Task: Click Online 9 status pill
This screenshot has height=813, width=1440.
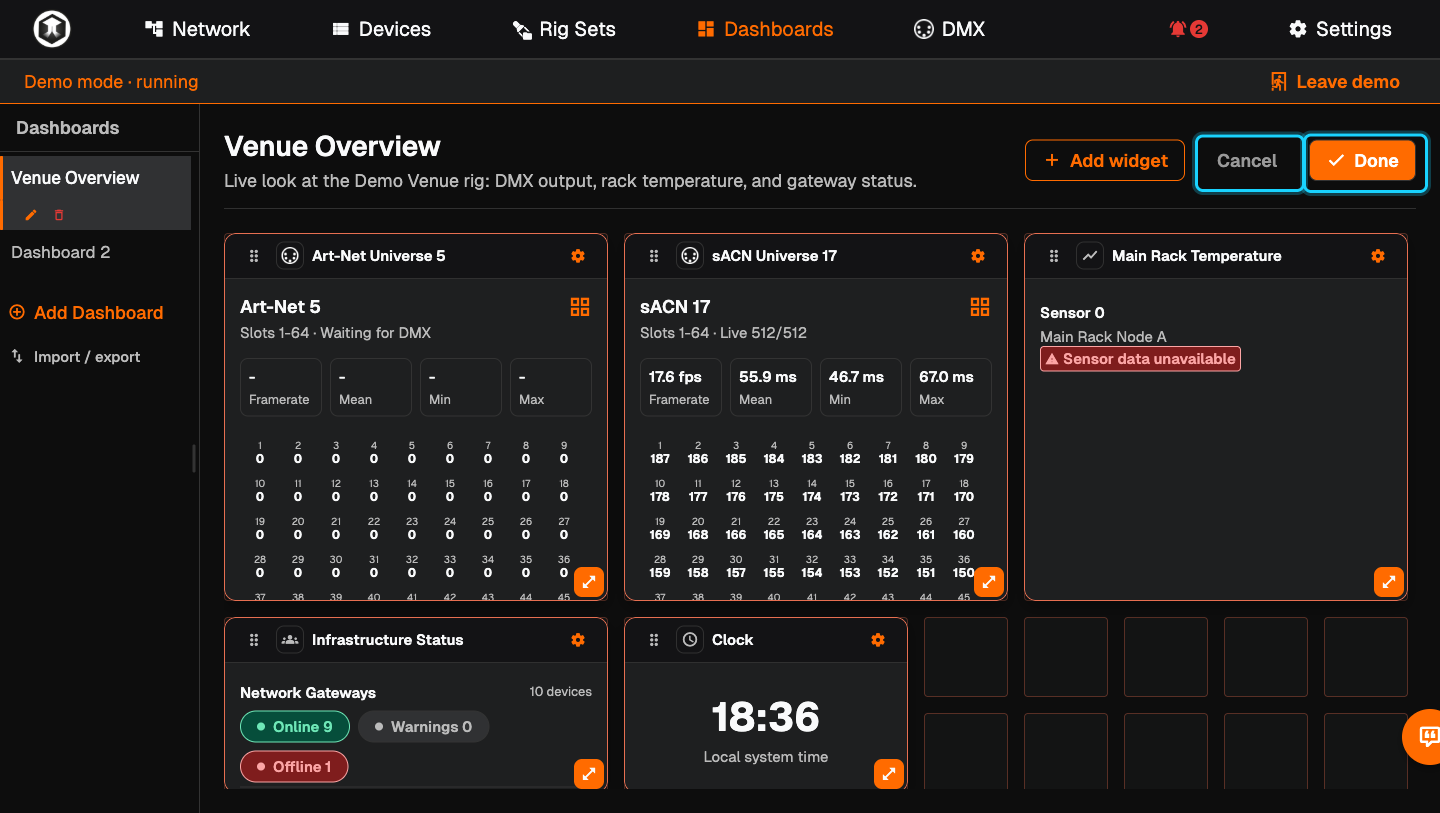Action: [x=295, y=727]
